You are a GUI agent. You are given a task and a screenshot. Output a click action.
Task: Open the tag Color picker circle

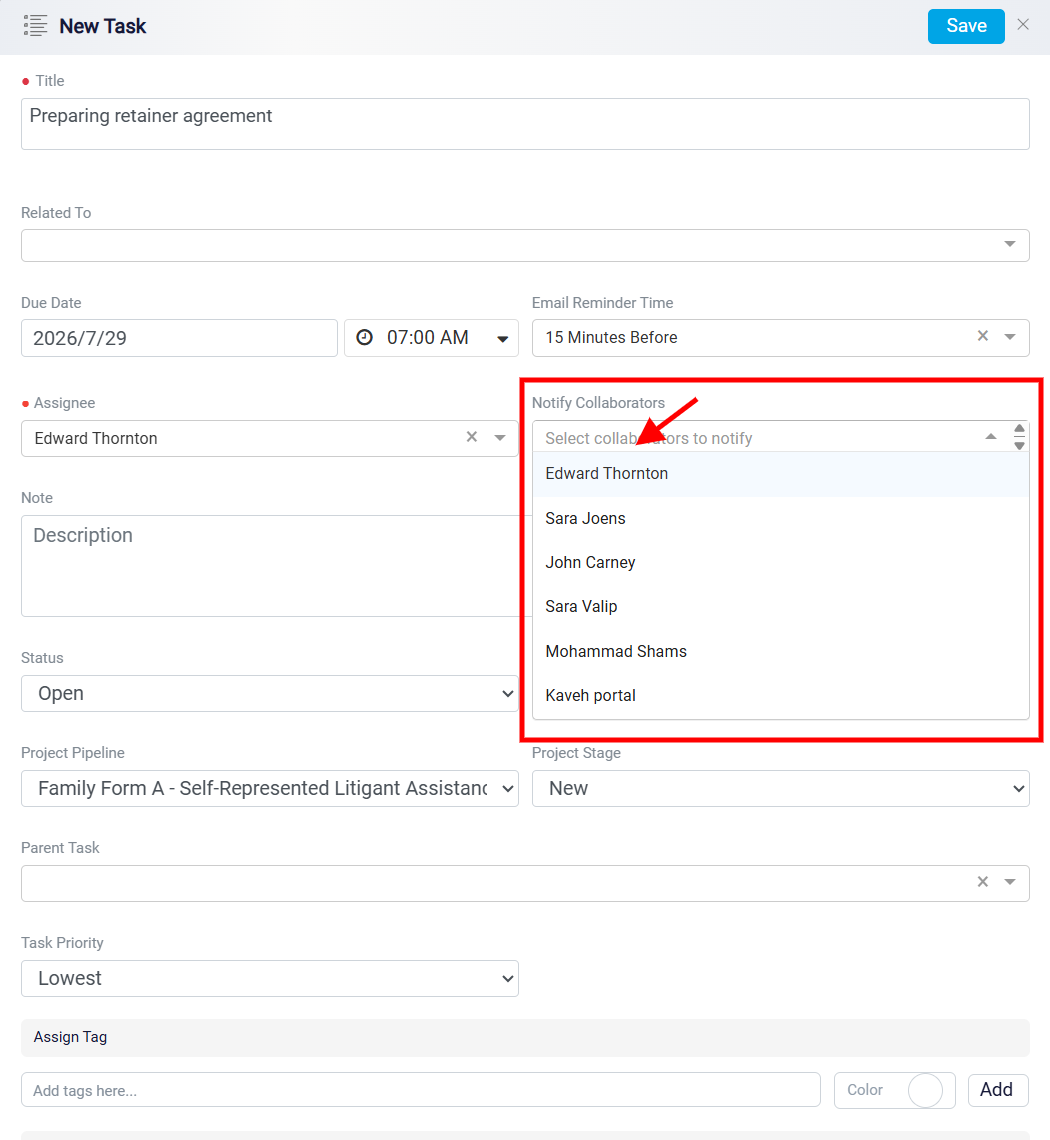pos(925,1091)
